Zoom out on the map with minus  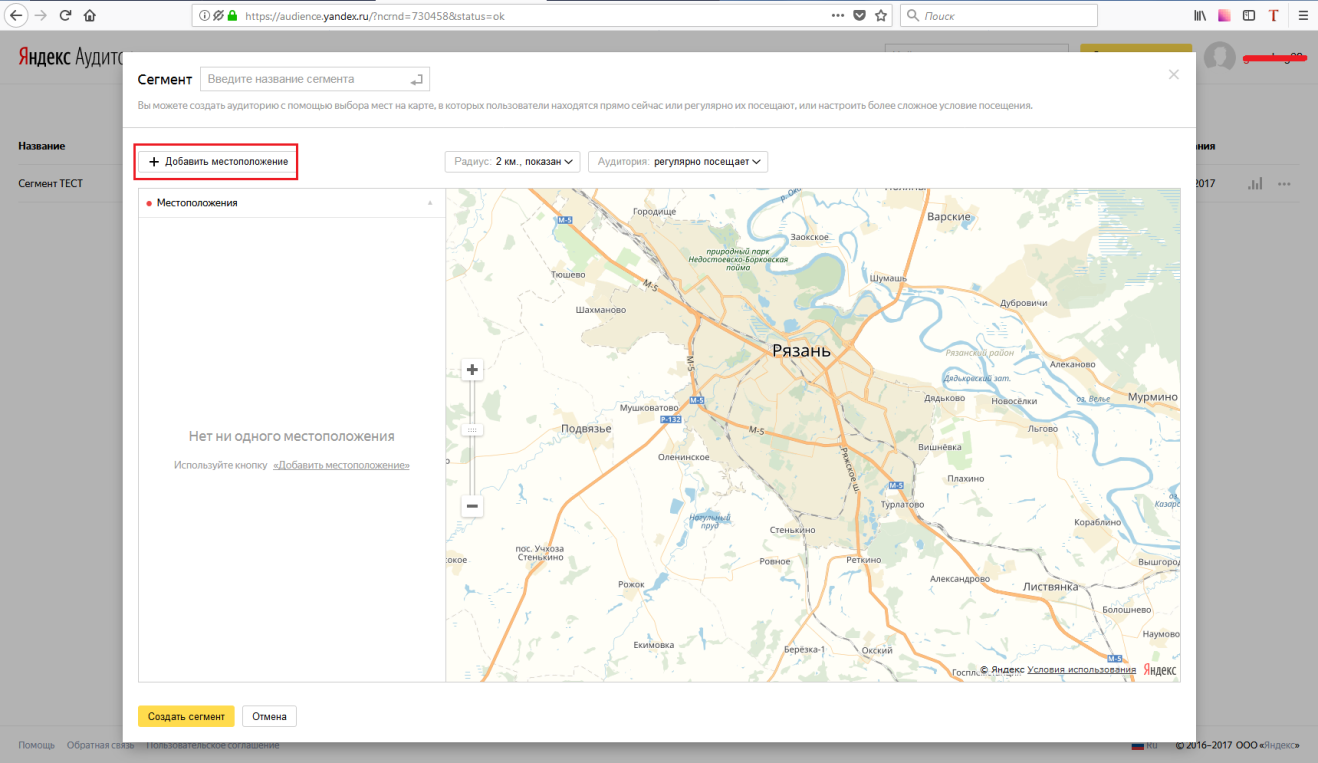coord(473,506)
